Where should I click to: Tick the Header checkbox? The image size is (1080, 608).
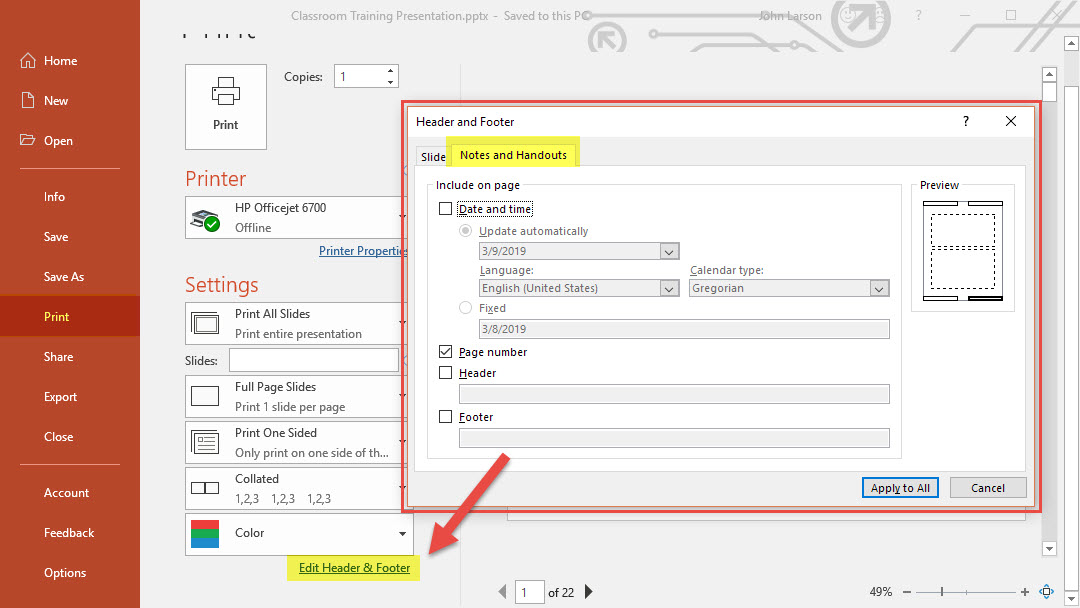[x=446, y=373]
